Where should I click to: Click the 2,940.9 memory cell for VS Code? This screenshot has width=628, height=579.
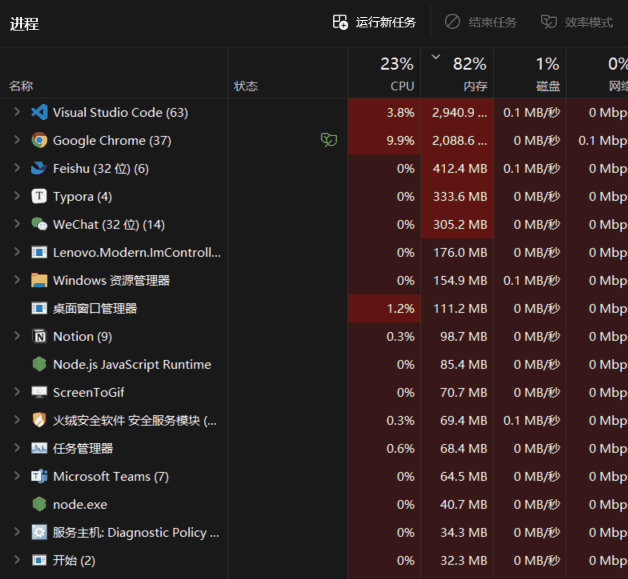(x=457, y=113)
